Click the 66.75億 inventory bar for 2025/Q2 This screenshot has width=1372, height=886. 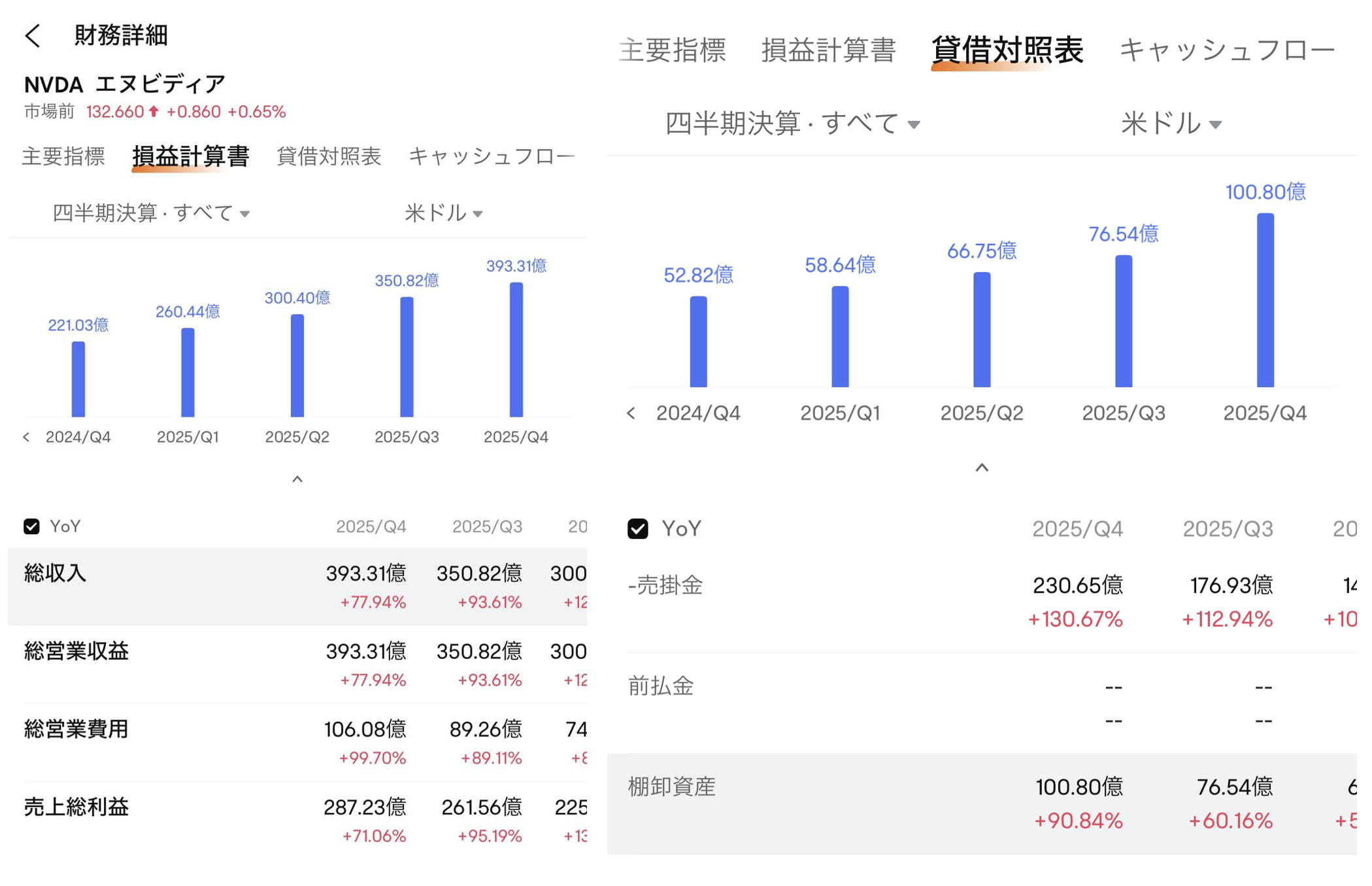(x=982, y=330)
